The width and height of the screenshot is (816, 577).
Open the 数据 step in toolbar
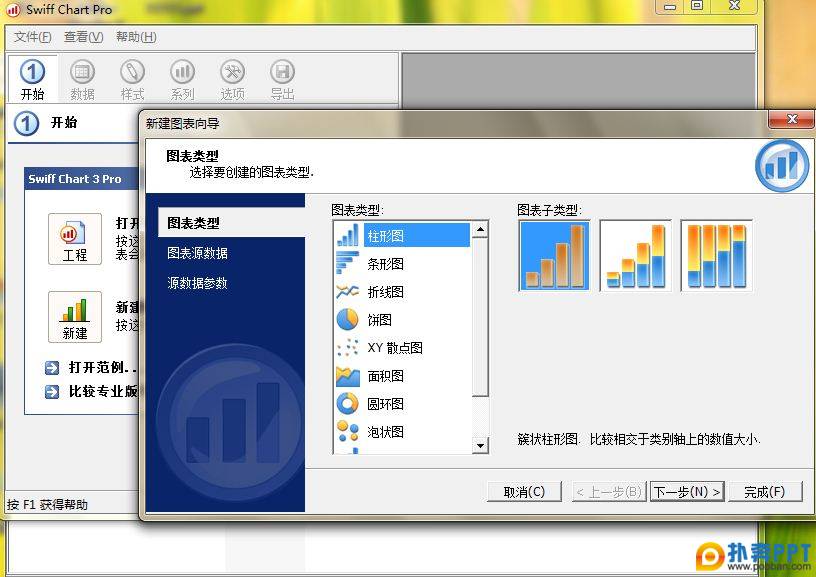pyautogui.click(x=82, y=72)
